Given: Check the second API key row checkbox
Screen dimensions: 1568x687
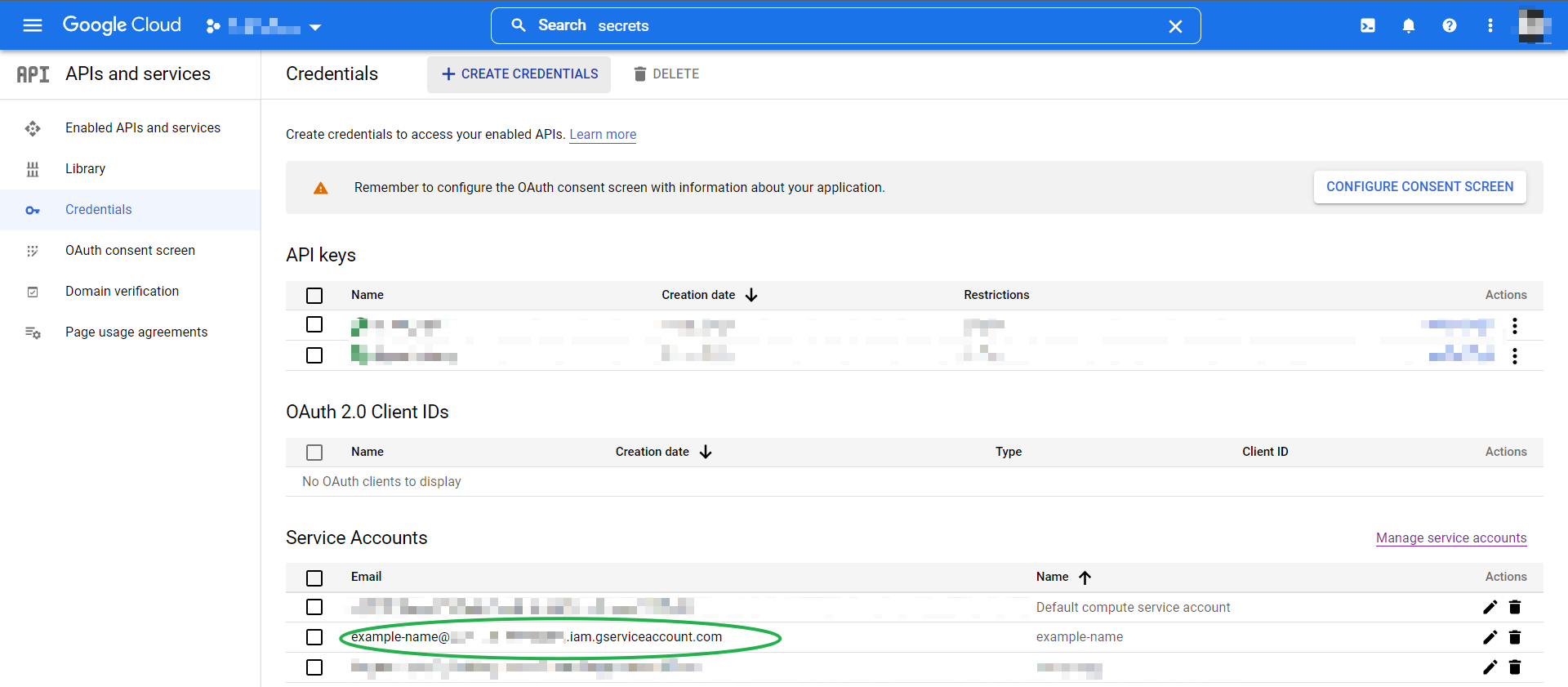Looking at the screenshot, I should point(314,355).
